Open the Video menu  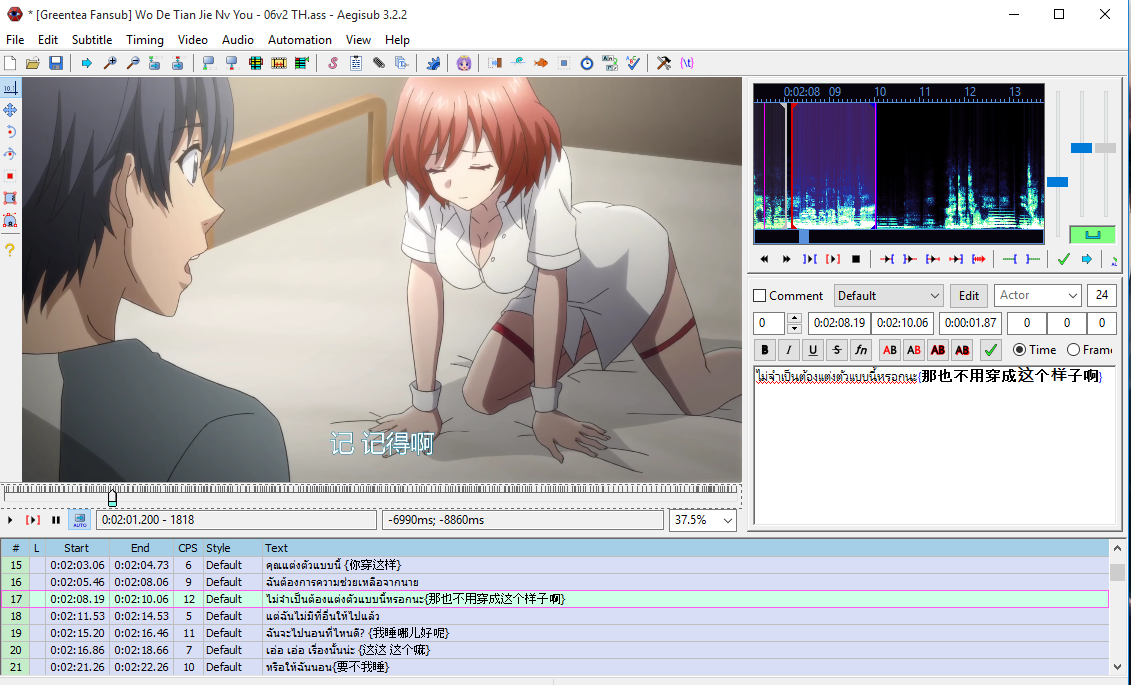[193, 40]
